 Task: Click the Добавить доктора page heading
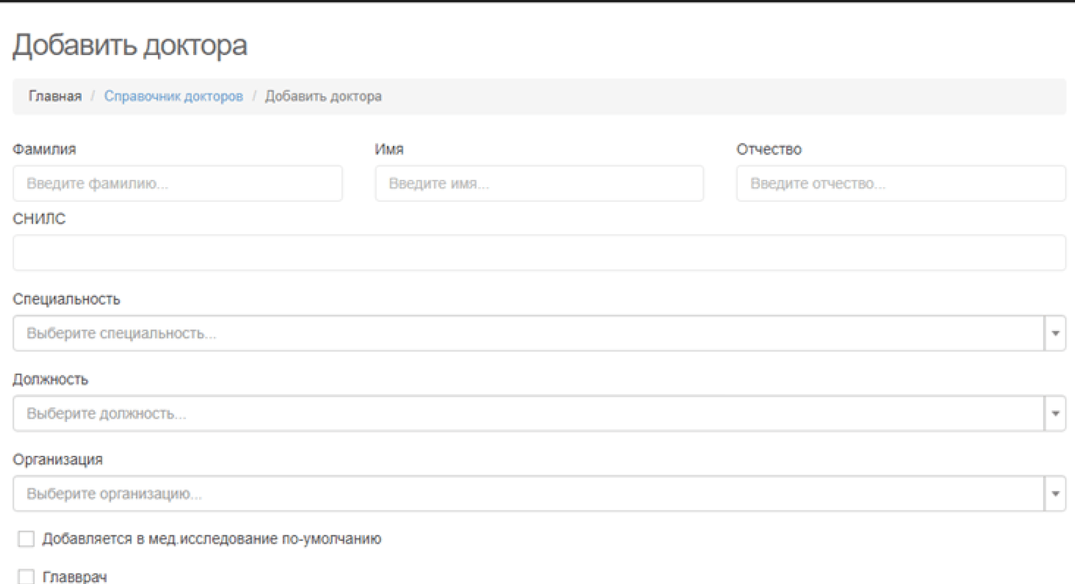130,45
